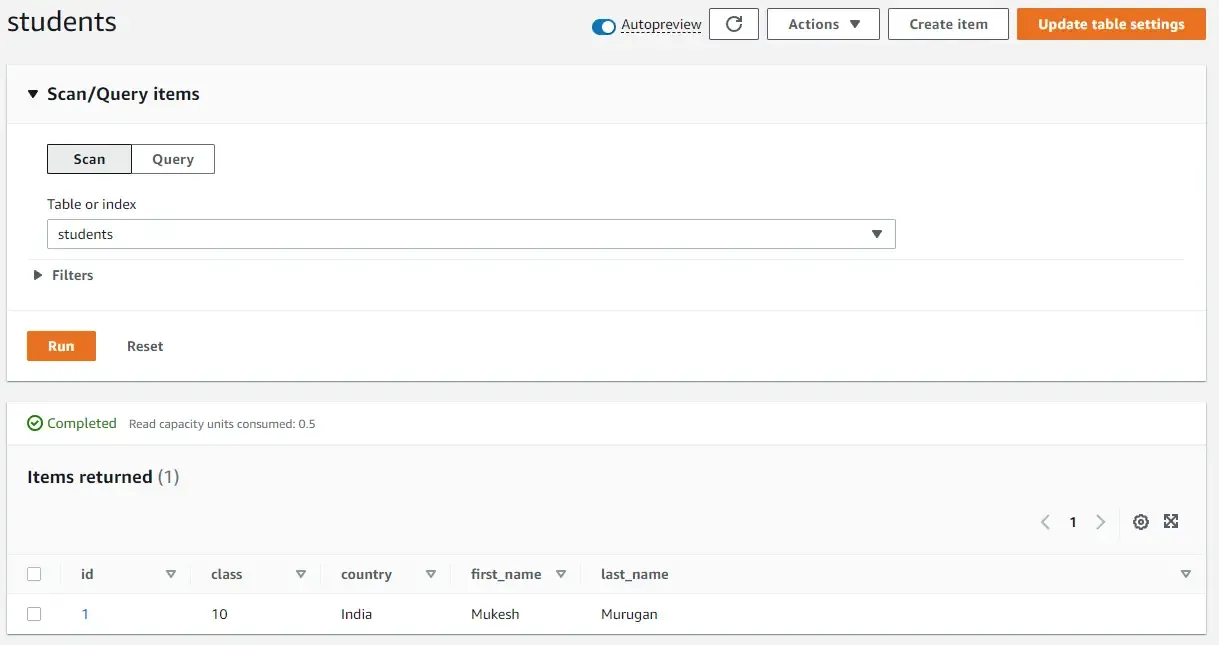This screenshot has height=645, width=1219.
Task: Select the Scan tab
Action: (89, 158)
